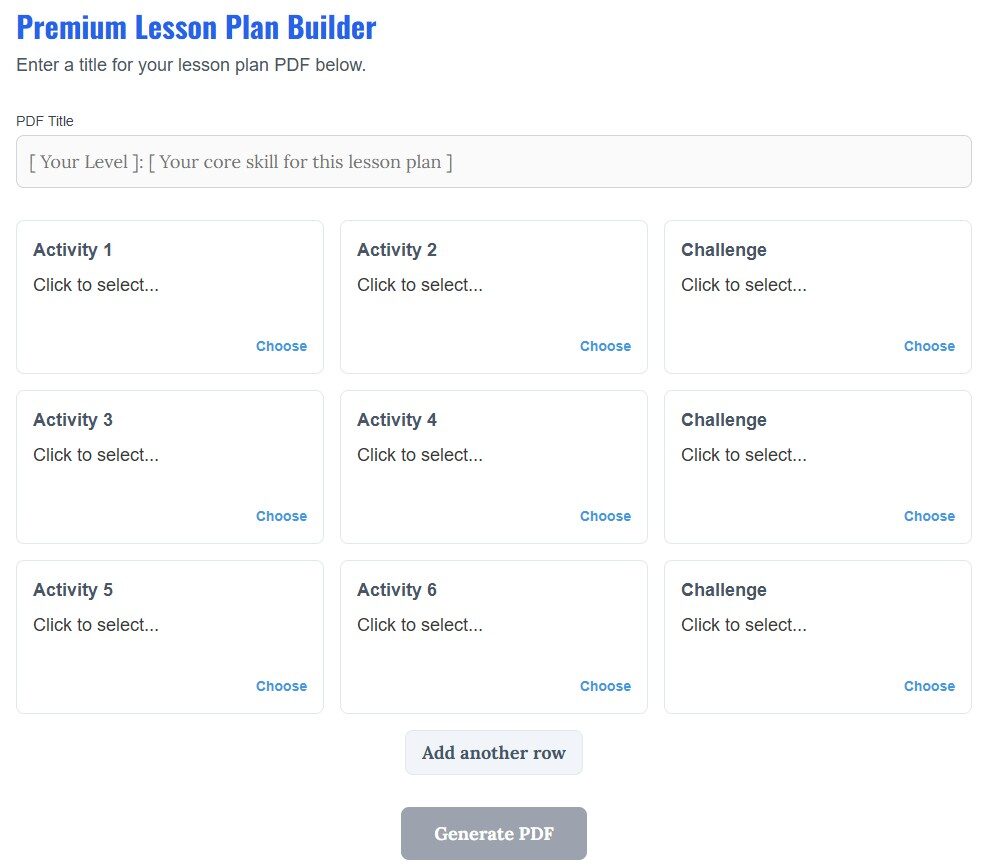This screenshot has height=867, width=988.
Task: Click Choose on the Activity 6 card
Action: click(x=605, y=686)
